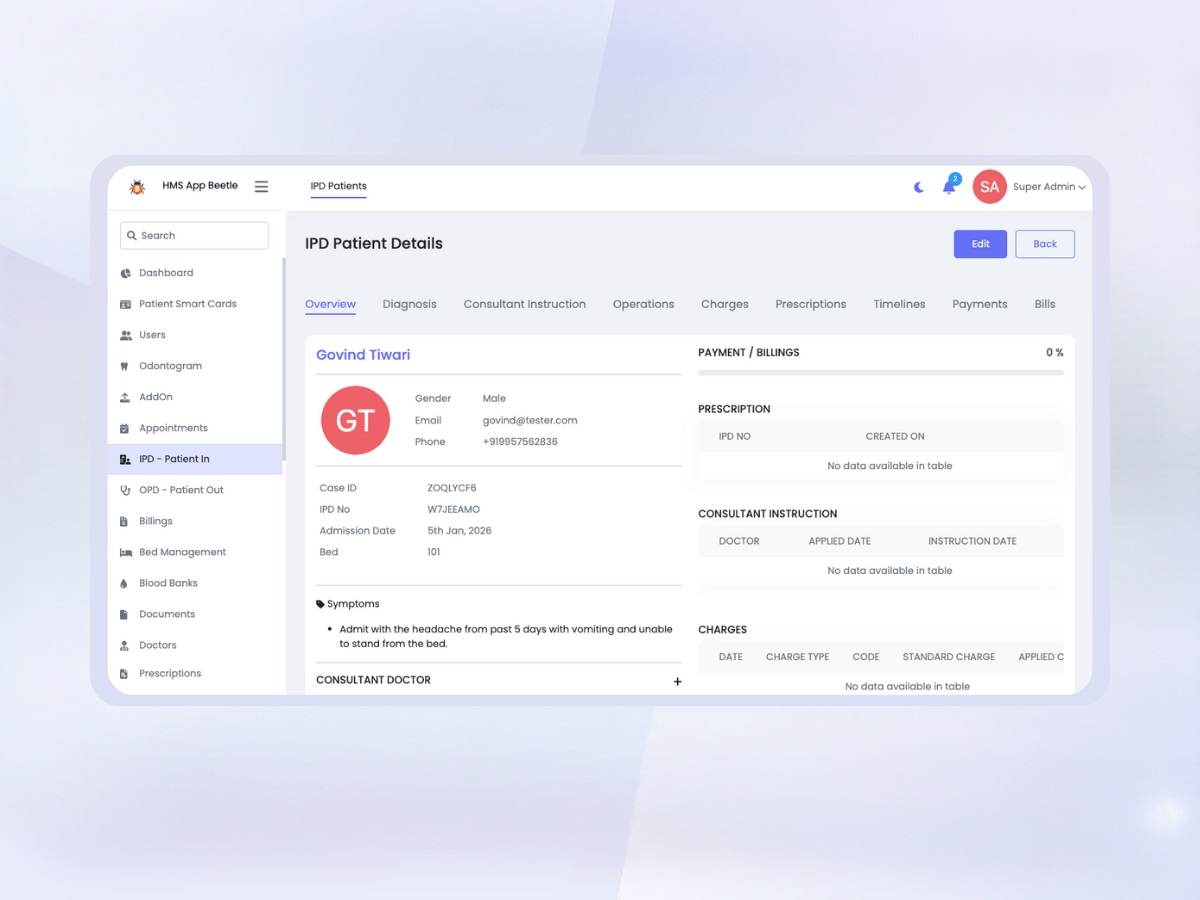Open the notifications bell icon
The height and width of the screenshot is (900, 1200).
949,187
